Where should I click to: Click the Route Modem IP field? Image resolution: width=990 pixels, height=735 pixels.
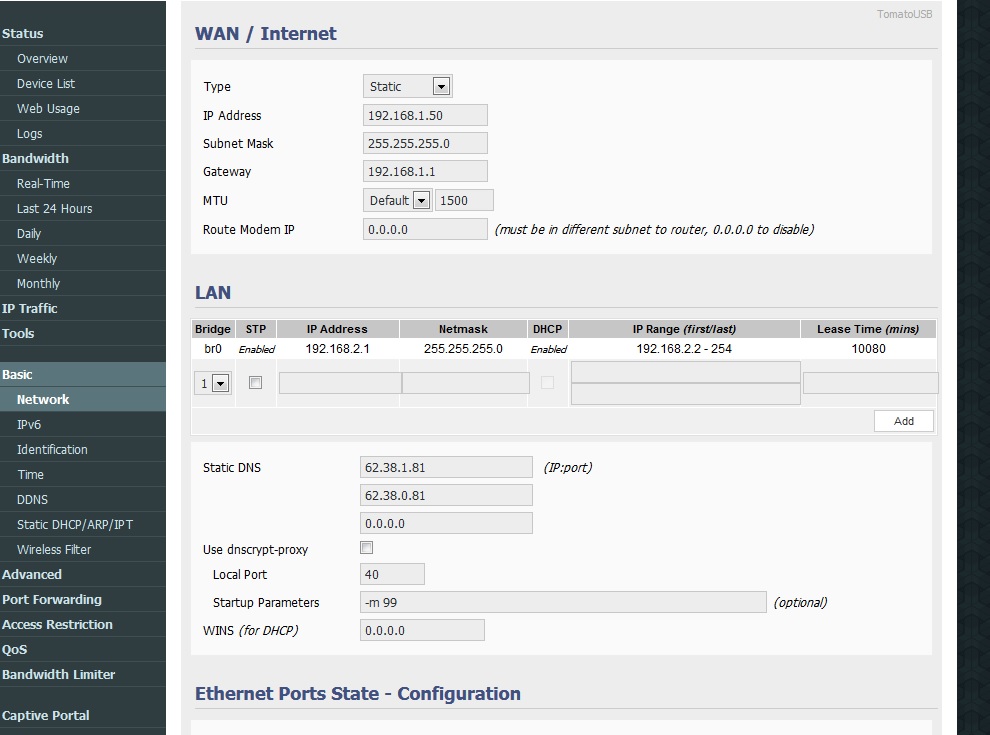click(425, 229)
